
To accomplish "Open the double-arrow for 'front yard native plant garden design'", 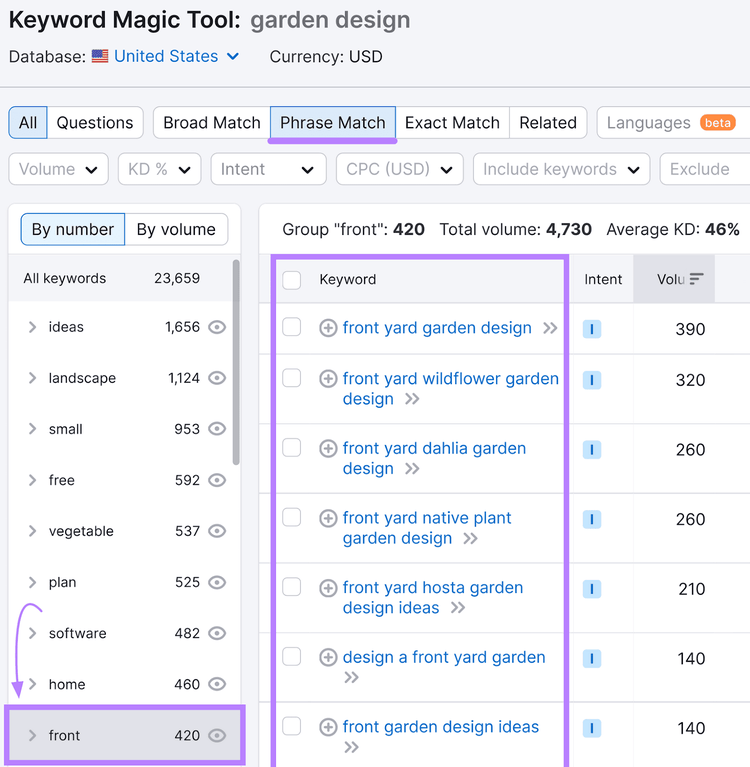I will (470, 539).
